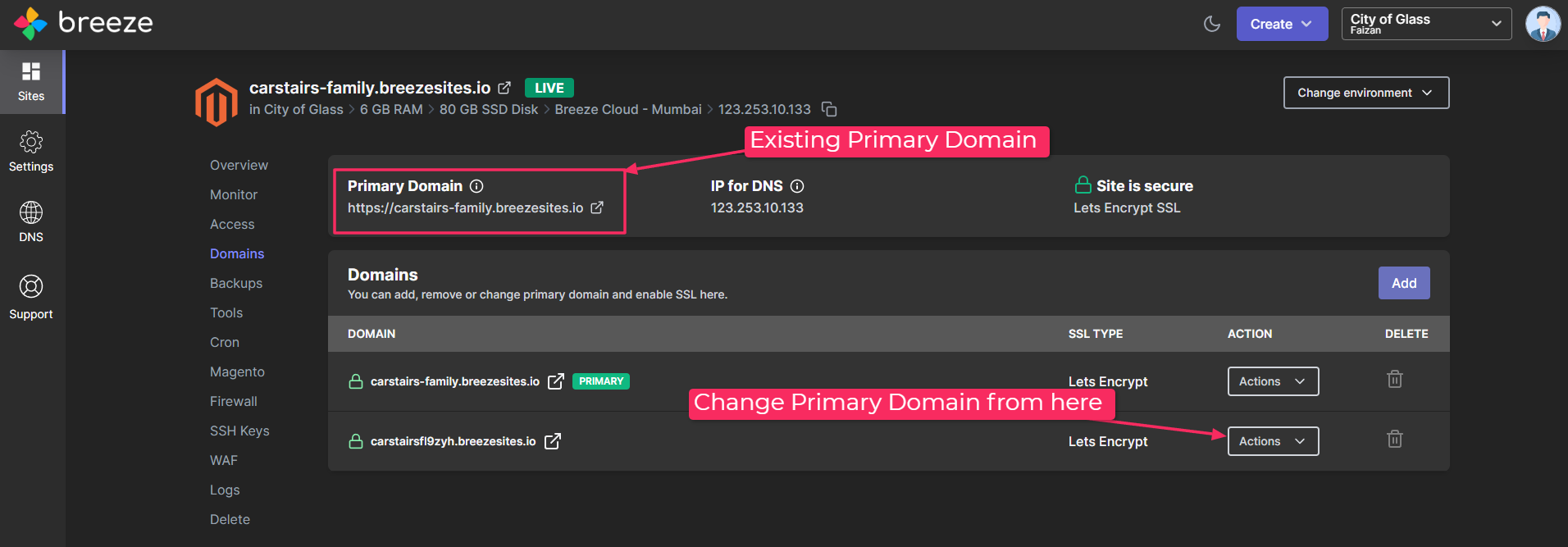Click the Breeze logo
1568x547 pixels.
pos(84,23)
